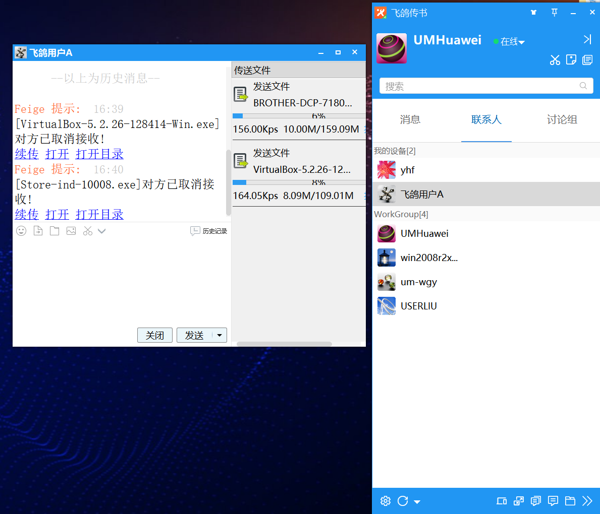Toggle the pin window on top button

coord(554,13)
